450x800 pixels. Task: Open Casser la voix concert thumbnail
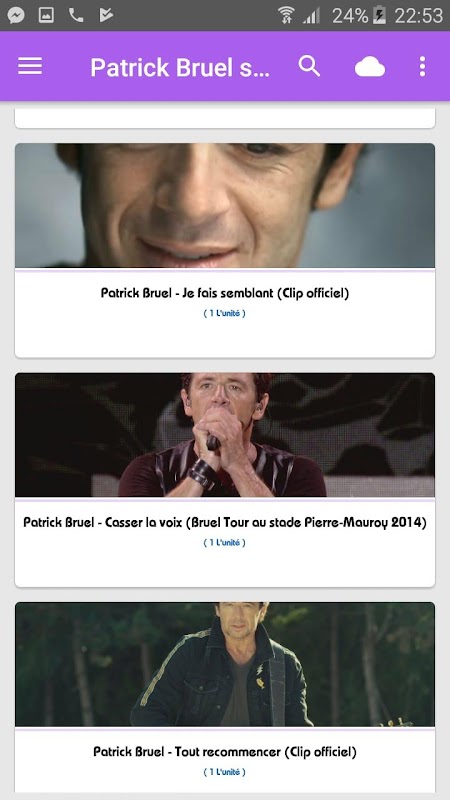225,435
